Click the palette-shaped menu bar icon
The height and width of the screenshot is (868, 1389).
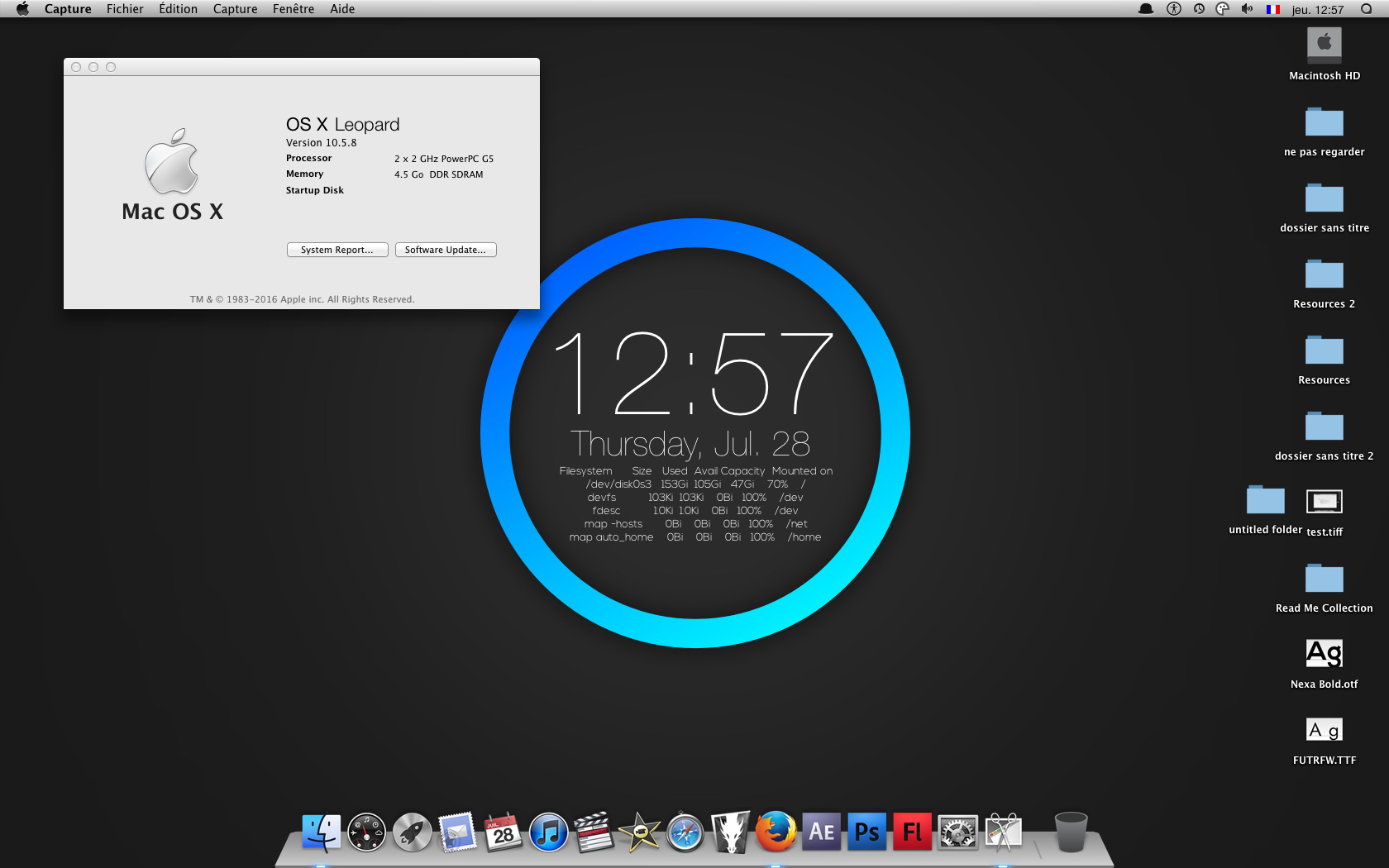[1223, 9]
